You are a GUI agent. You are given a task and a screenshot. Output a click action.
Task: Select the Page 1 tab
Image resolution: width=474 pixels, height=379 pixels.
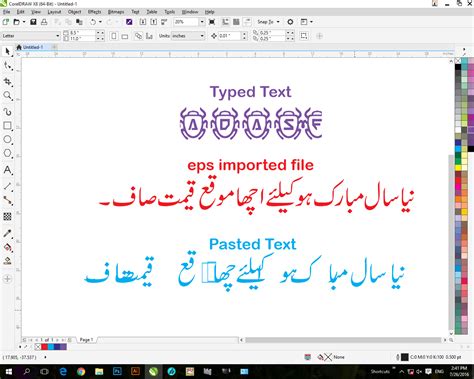point(86,340)
